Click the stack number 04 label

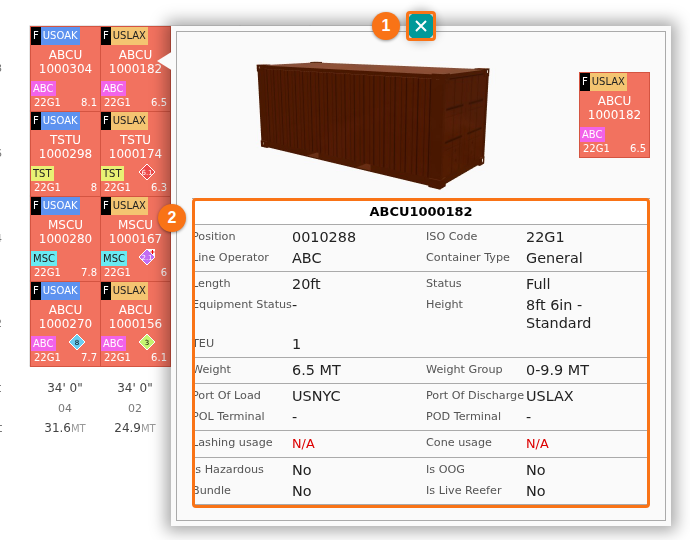[x=65, y=408]
